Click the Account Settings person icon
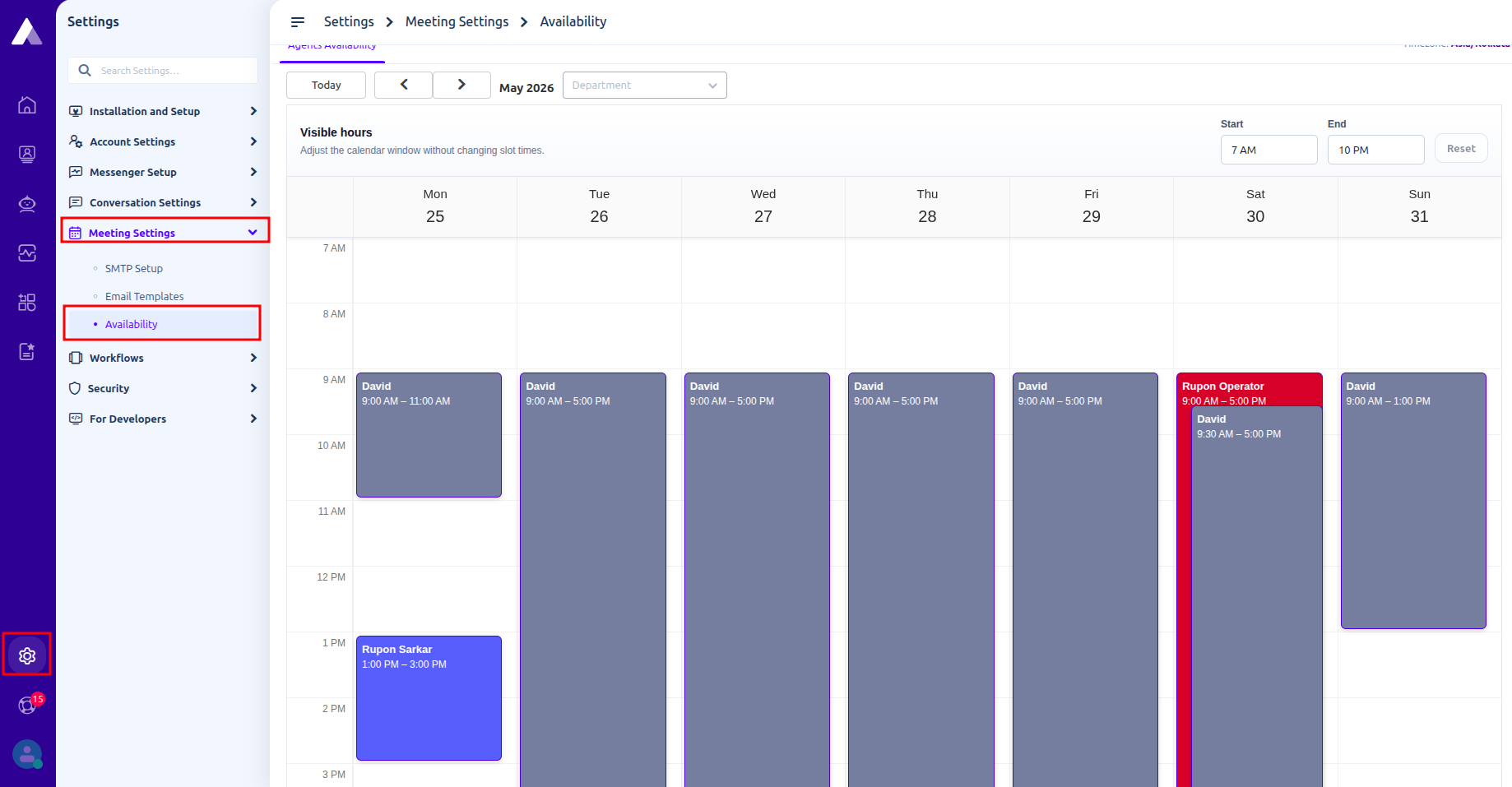 pyautogui.click(x=76, y=141)
